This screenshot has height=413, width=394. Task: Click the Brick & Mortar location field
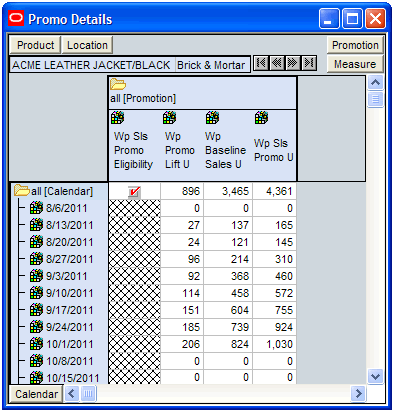(212, 65)
